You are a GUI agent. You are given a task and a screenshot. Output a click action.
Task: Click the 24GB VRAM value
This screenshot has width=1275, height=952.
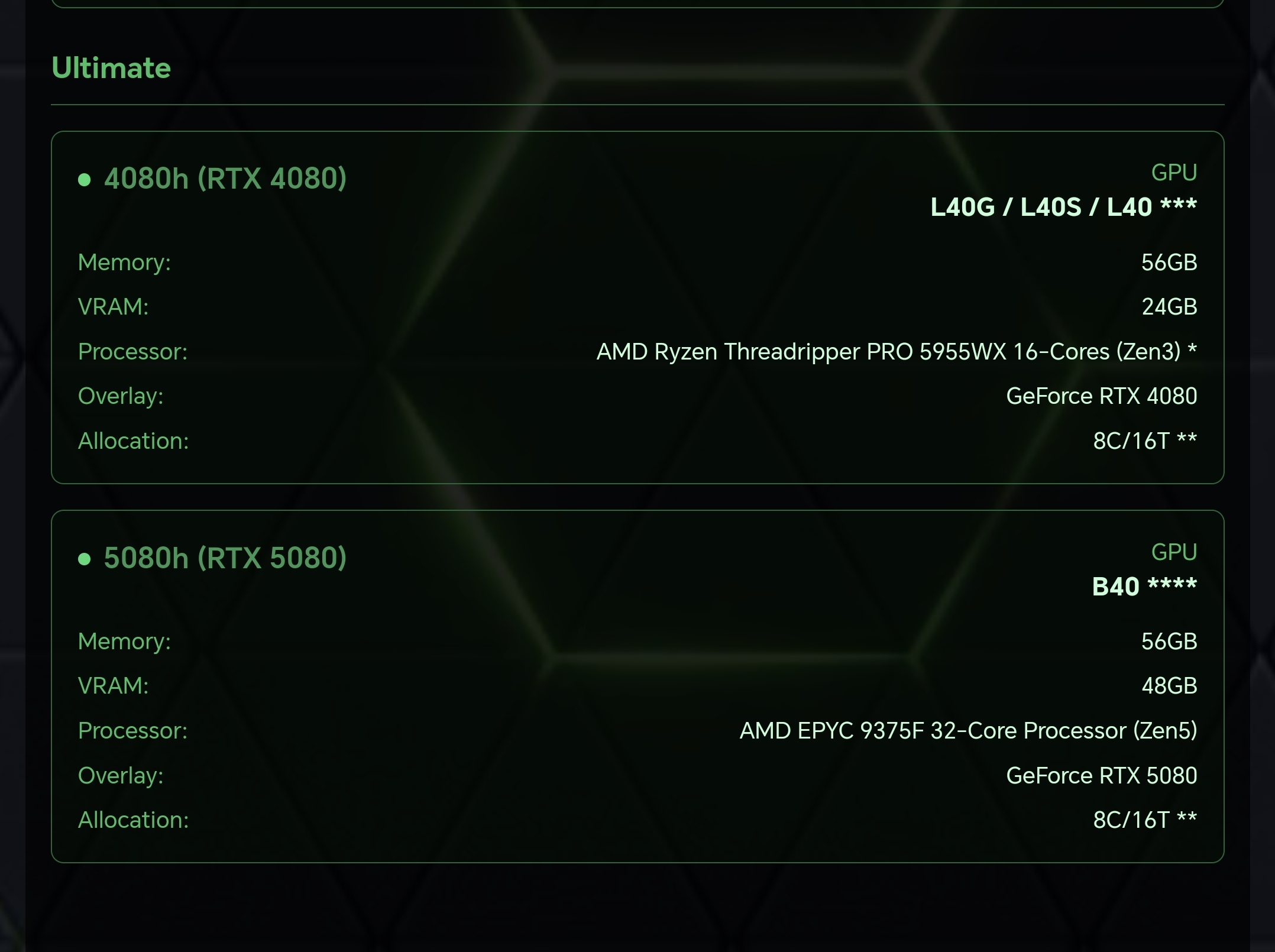[x=1169, y=307]
